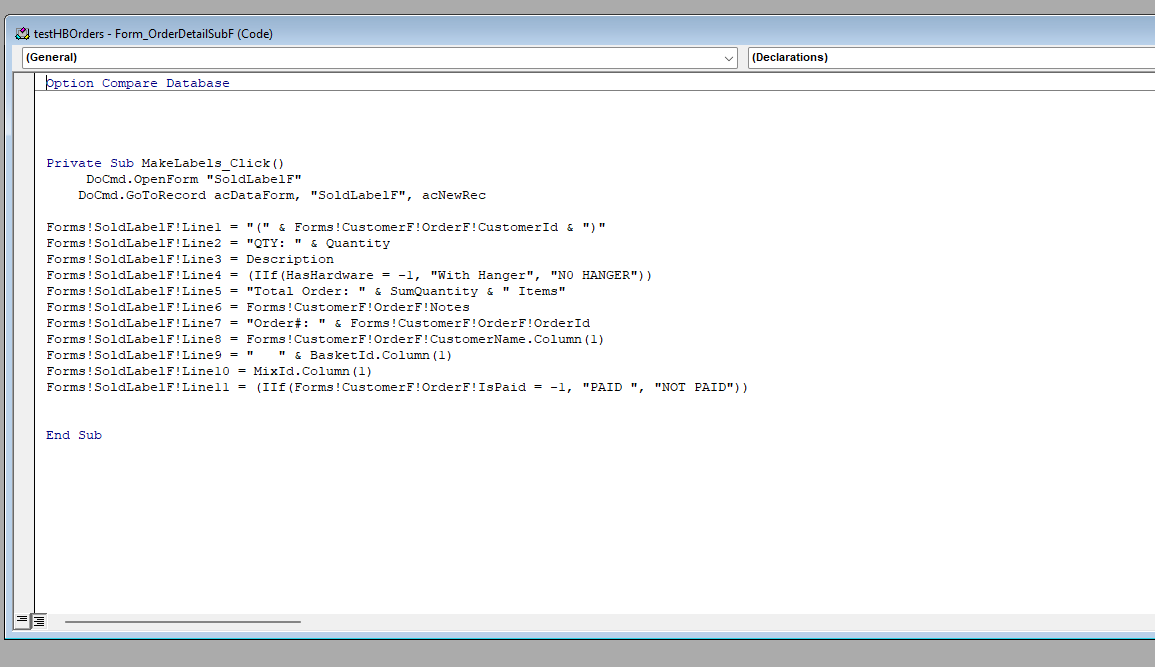Screen dimensions: 1155x667
Task: Toggle breakpoint in margin beside Line11 assignment
Action: click(x=26, y=387)
